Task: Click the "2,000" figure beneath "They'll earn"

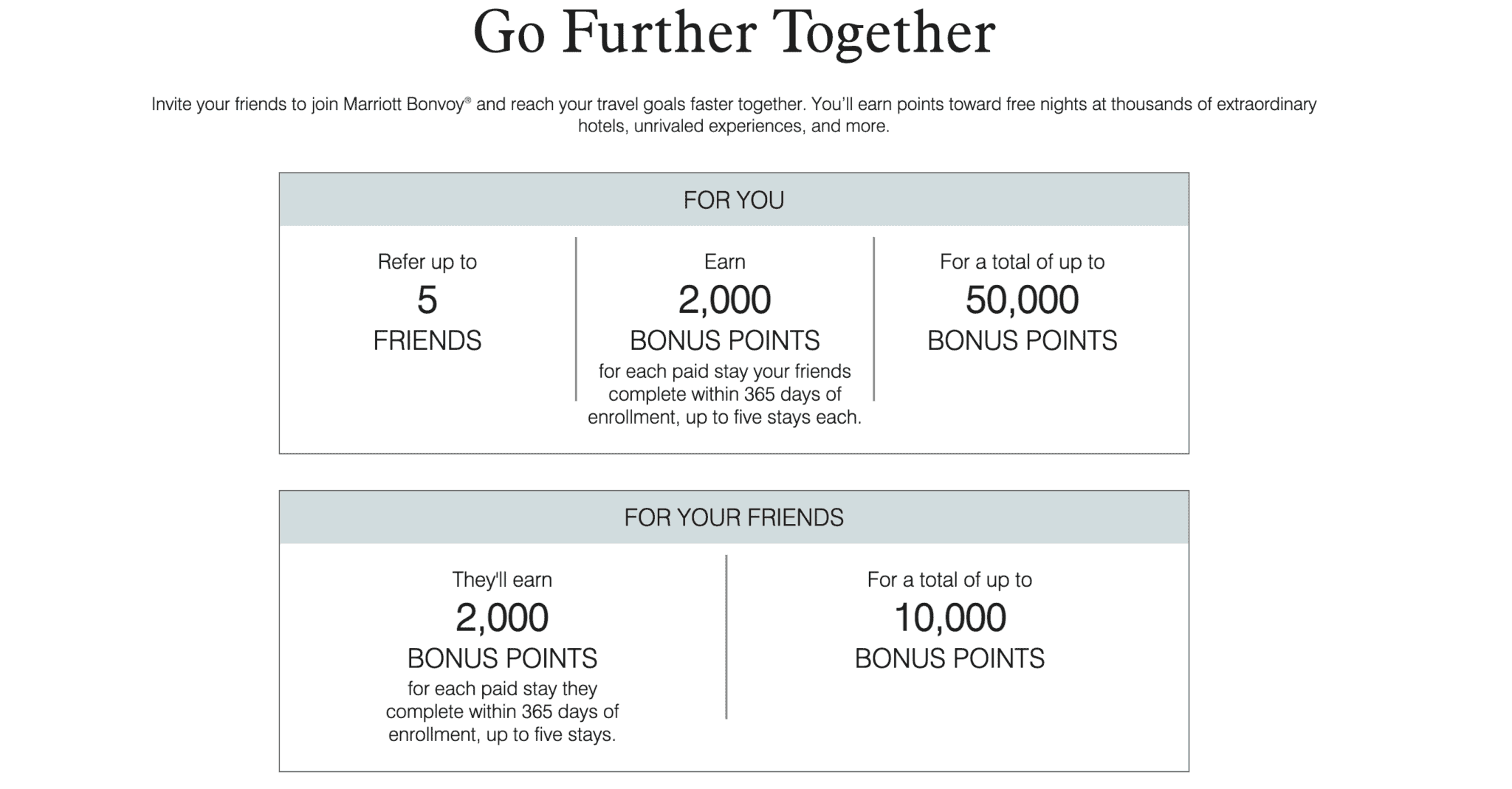Action: pos(502,618)
